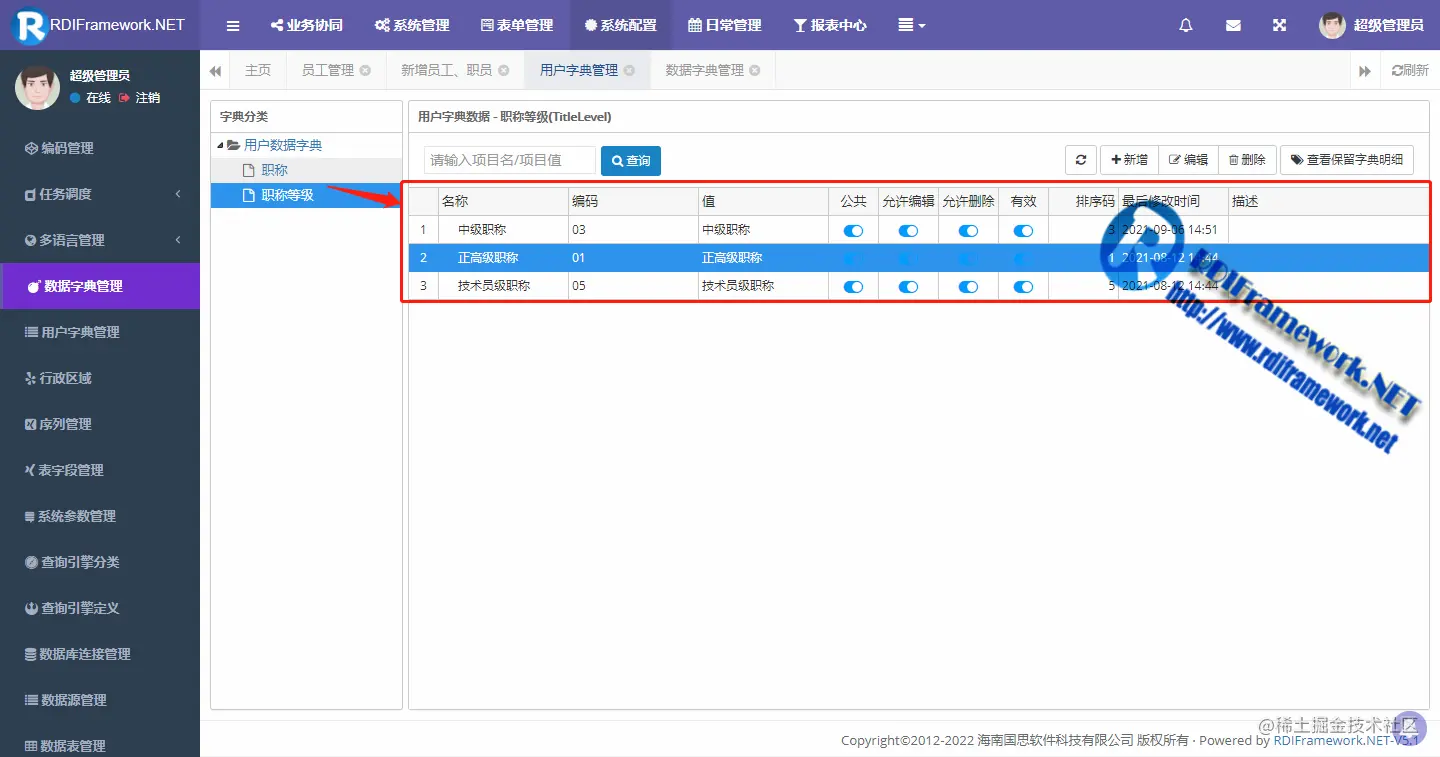Viewport: 1440px width, 757px height.
Task: Open the 报表中心 menu
Action: pos(830,25)
